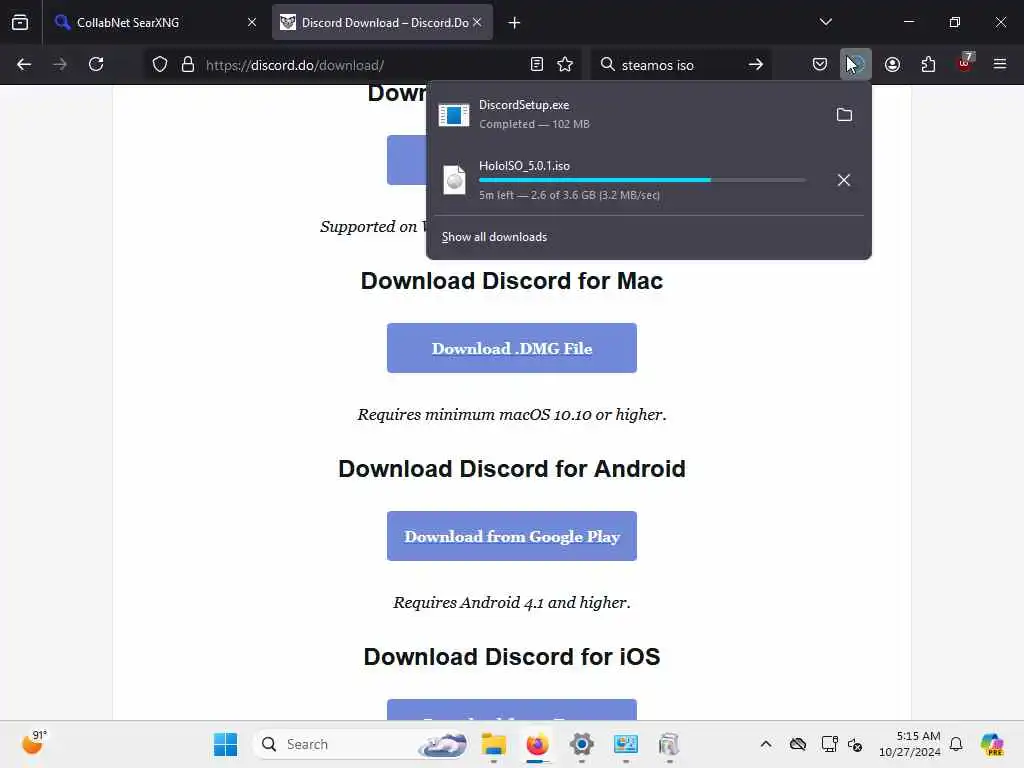Image resolution: width=1024 pixels, height=768 pixels.
Task: Open DiscordSetup.exe completed download
Action: [x=627, y=114]
